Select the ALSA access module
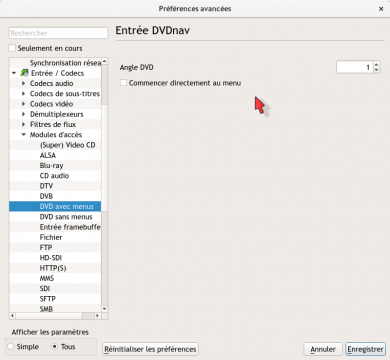This screenshot has height=360, width=390. point(55,155)
